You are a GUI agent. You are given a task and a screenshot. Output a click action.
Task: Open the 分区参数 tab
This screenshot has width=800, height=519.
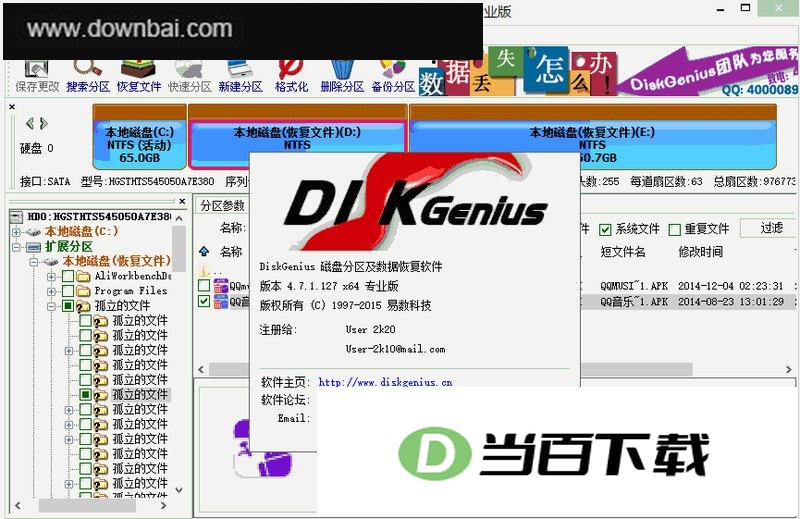point(222,206)
